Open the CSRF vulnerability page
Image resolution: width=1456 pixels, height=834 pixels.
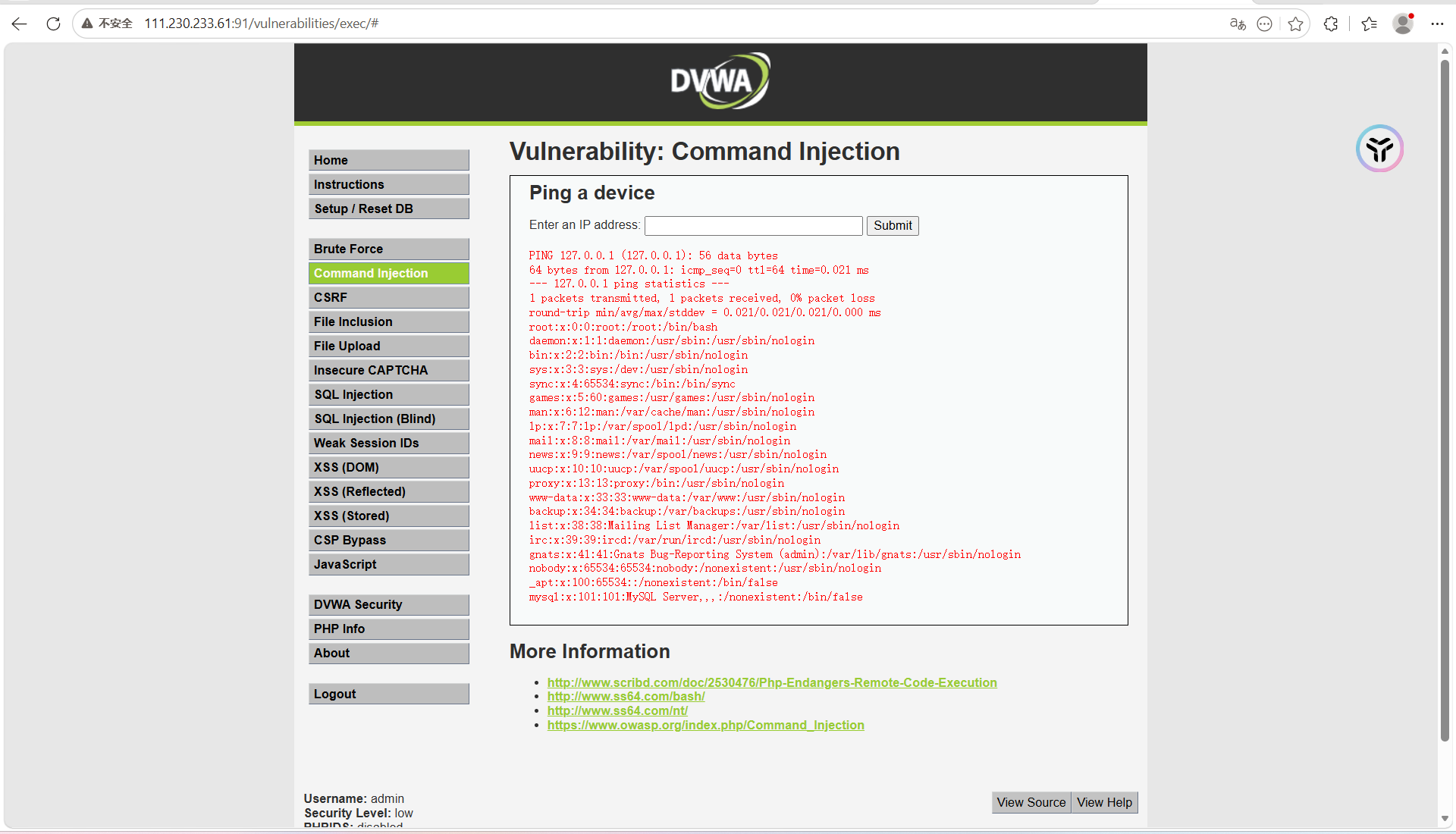[389, 297]
